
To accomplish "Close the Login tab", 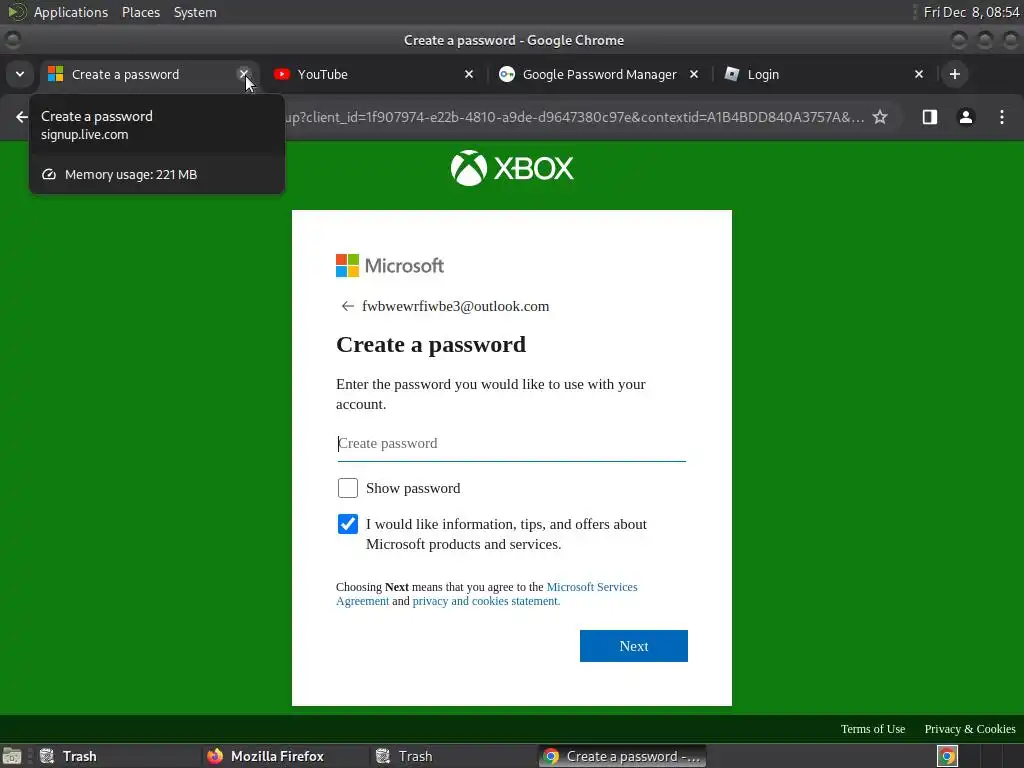I will (x=919, y=74).
